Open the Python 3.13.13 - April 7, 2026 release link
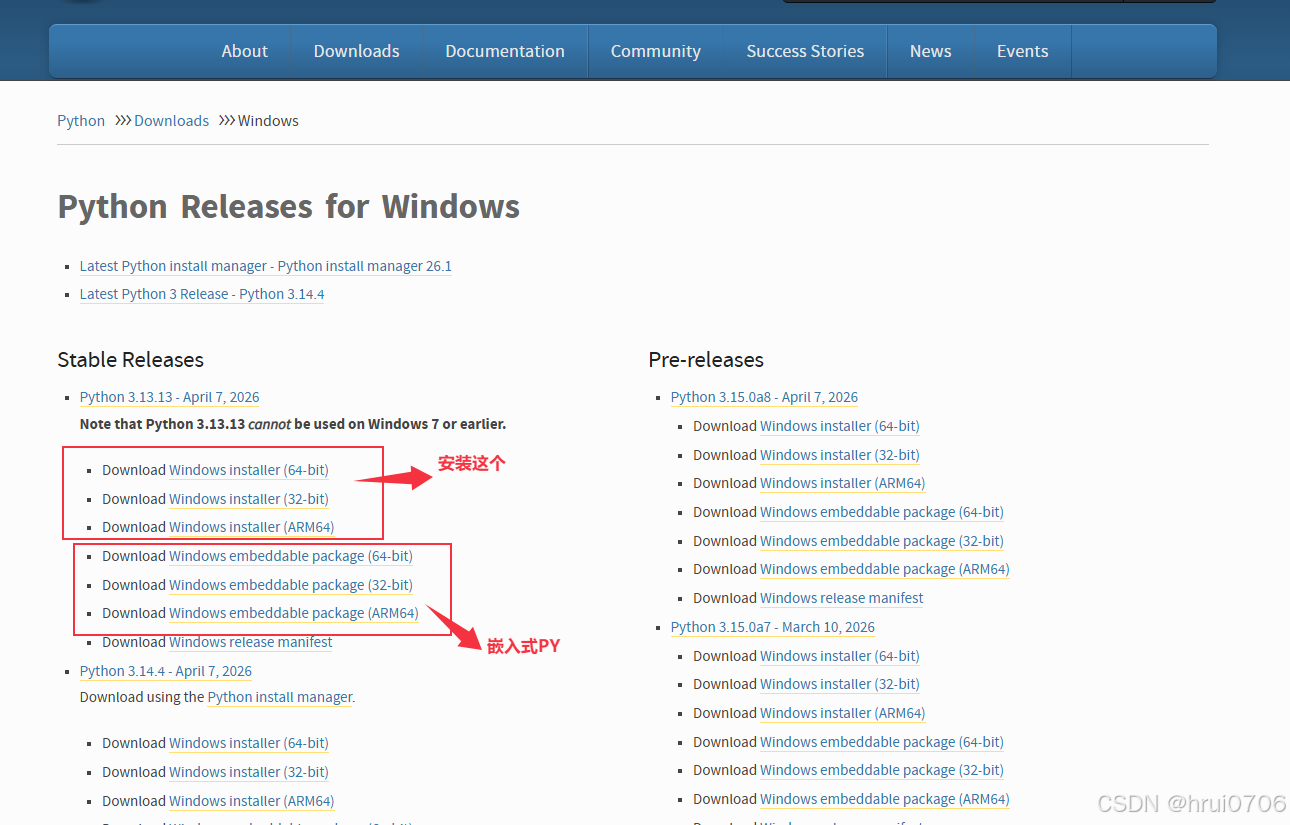 [x=169, y=397]
